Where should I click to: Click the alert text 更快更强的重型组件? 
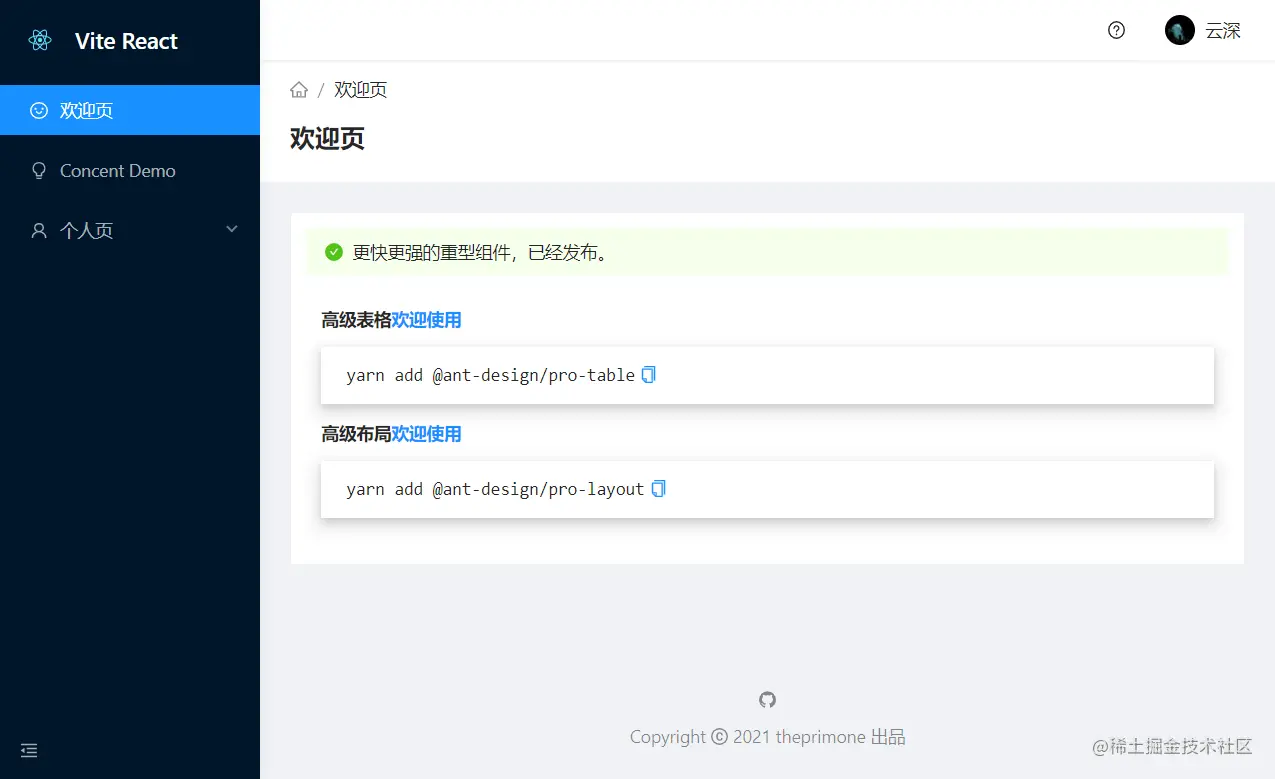click(x=480, y=252)
